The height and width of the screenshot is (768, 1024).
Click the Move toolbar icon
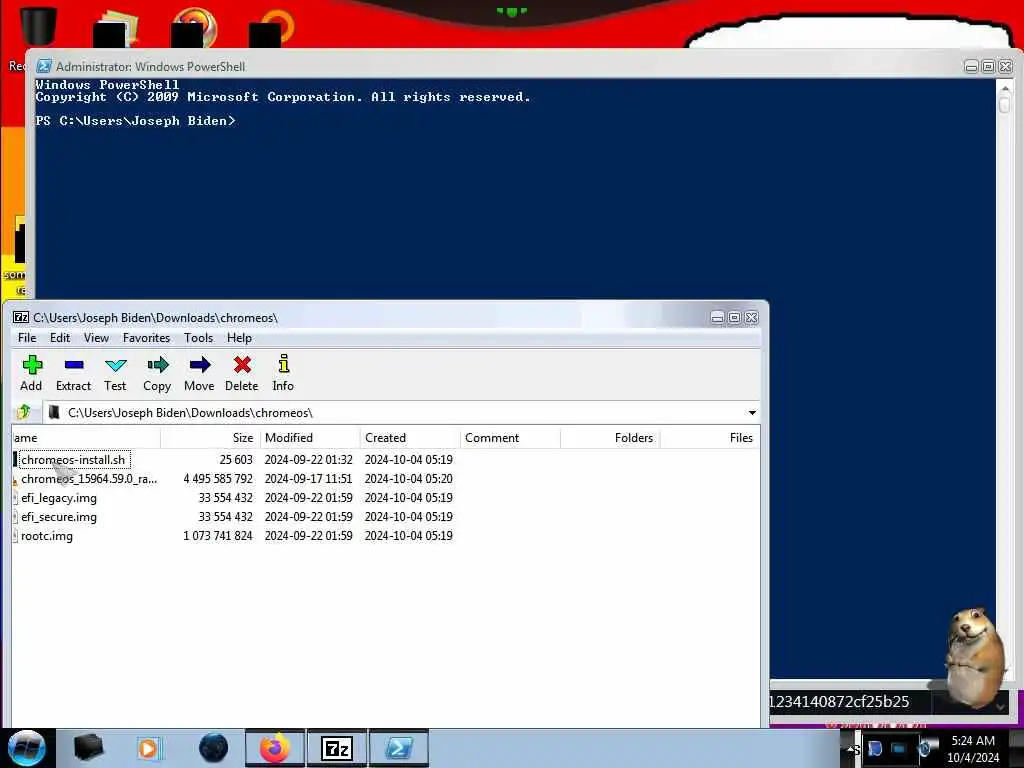(199, 374)
